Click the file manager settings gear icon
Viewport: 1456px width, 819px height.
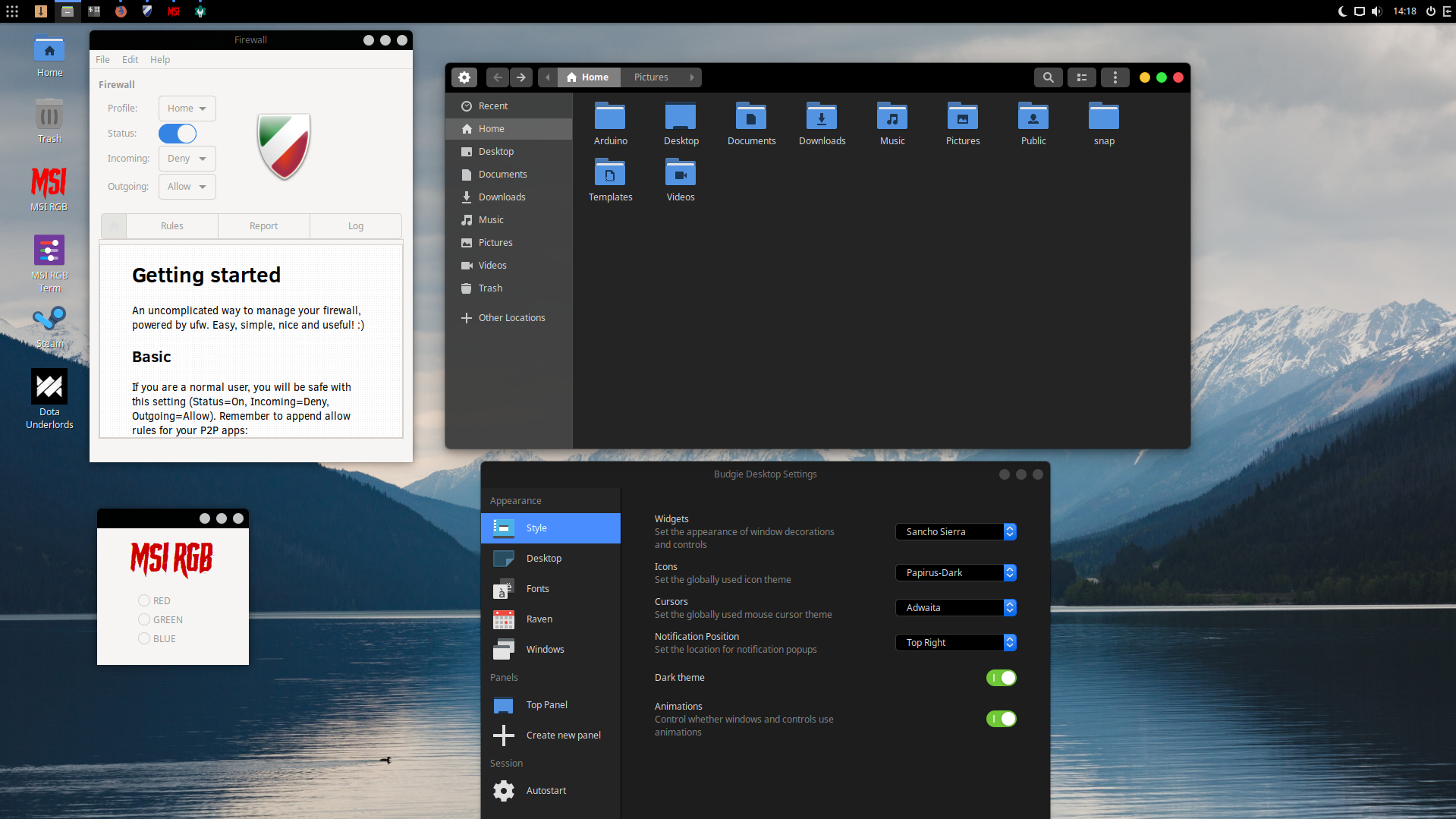[x=464, y=77]
